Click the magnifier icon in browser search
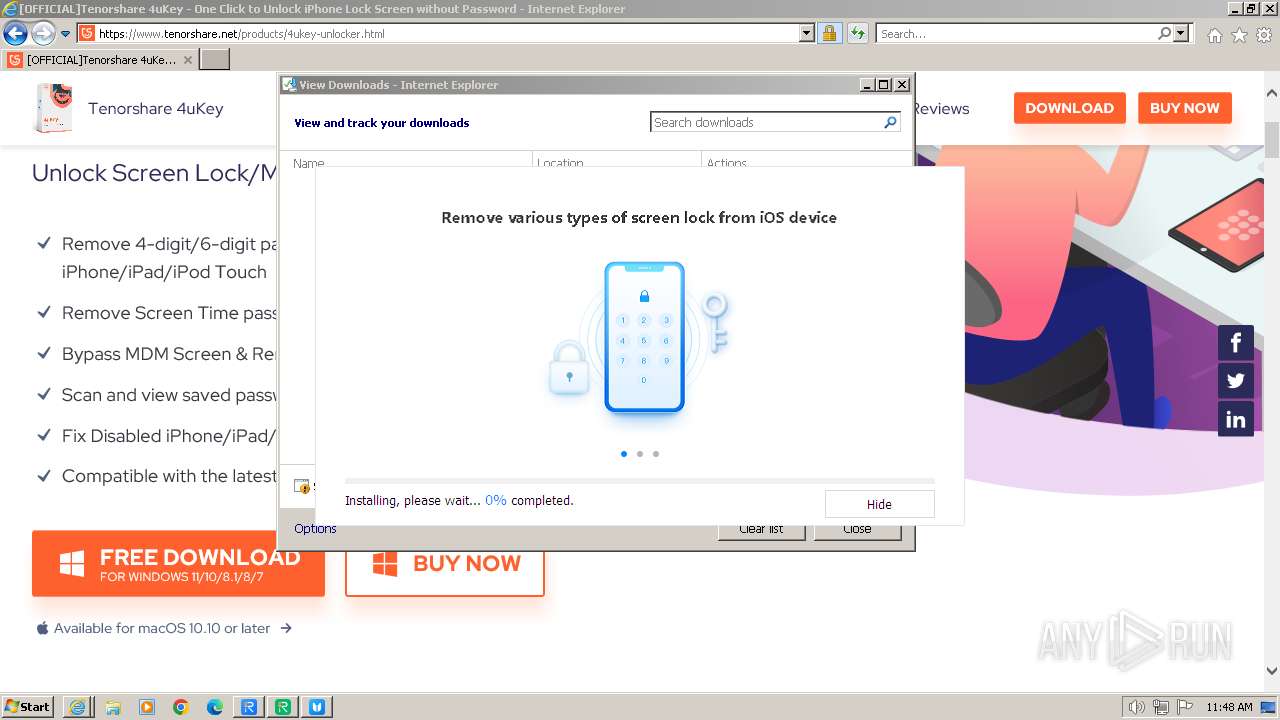Screen dimensions: 1280x720 click(x=1164, y=33)
